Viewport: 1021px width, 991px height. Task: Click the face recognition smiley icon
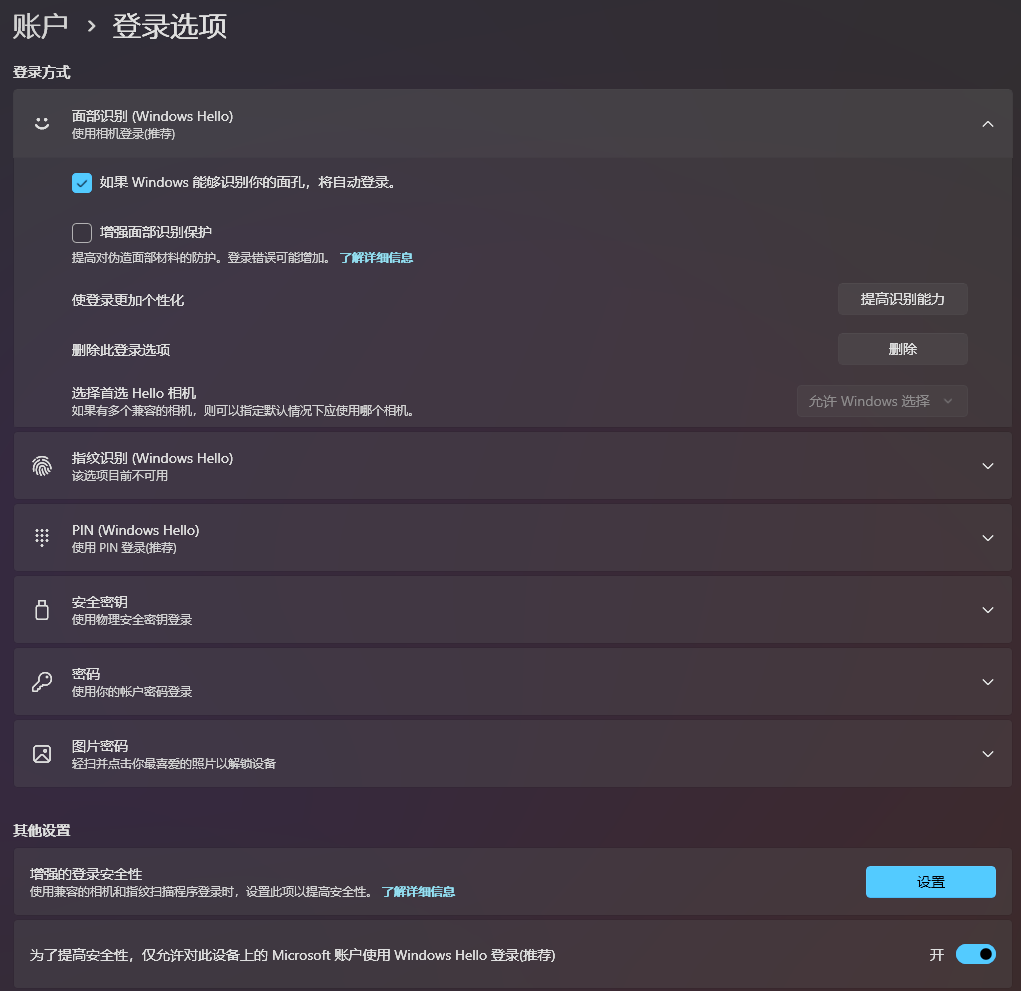(x=42, y=124)
